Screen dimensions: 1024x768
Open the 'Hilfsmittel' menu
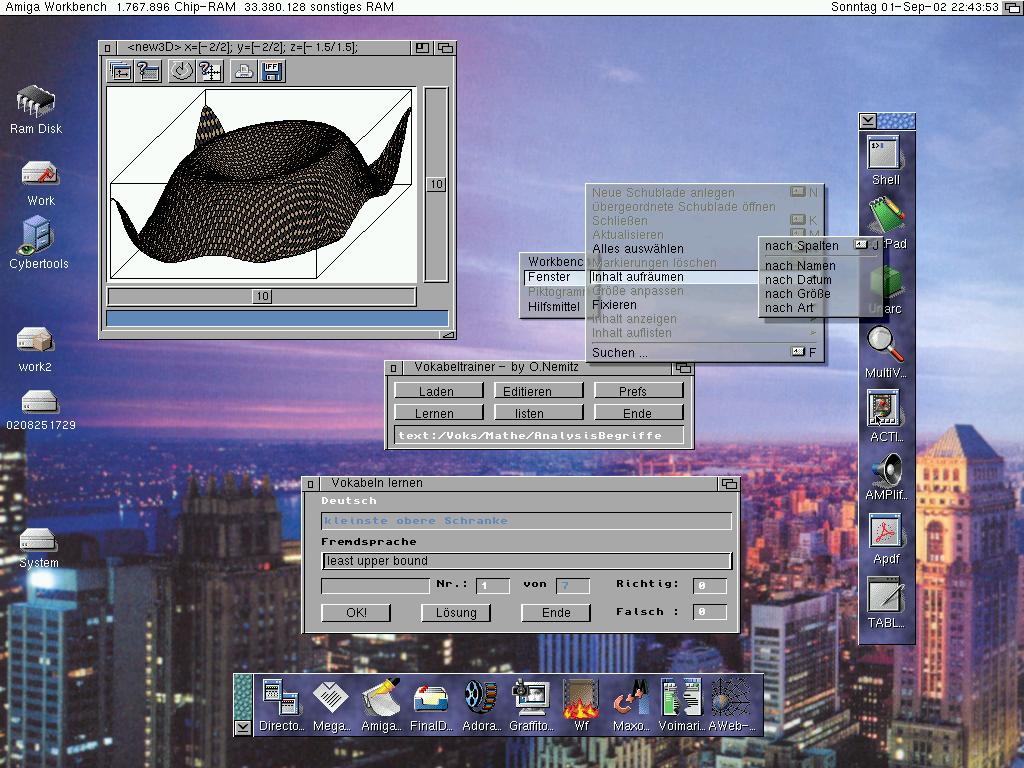(x=553, y=307)
